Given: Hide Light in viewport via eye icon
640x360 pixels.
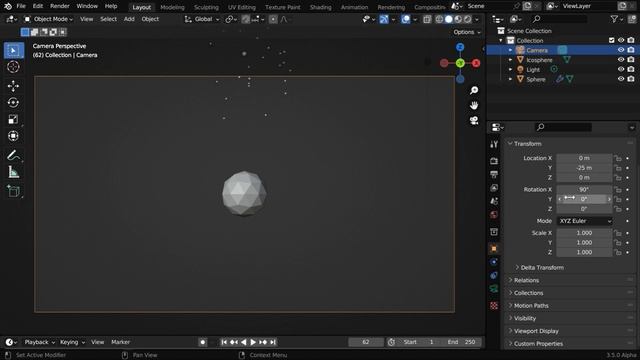Looking at the screenshot, I should [x=621, y=69].
